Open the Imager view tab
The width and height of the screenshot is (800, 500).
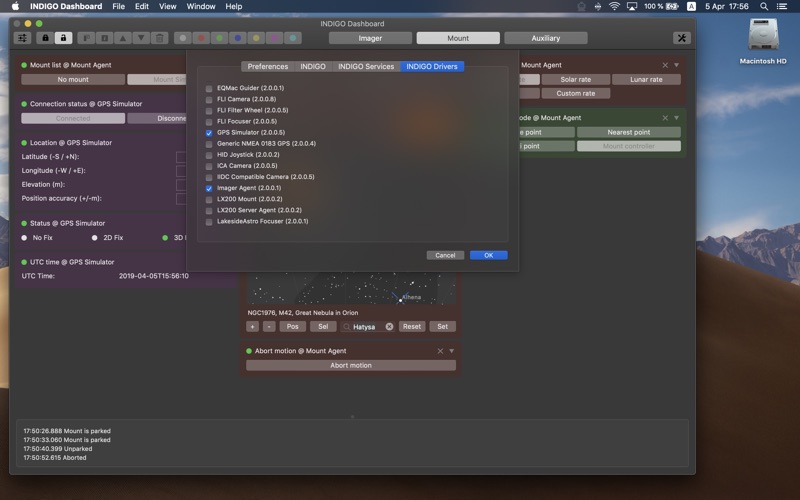370,38
